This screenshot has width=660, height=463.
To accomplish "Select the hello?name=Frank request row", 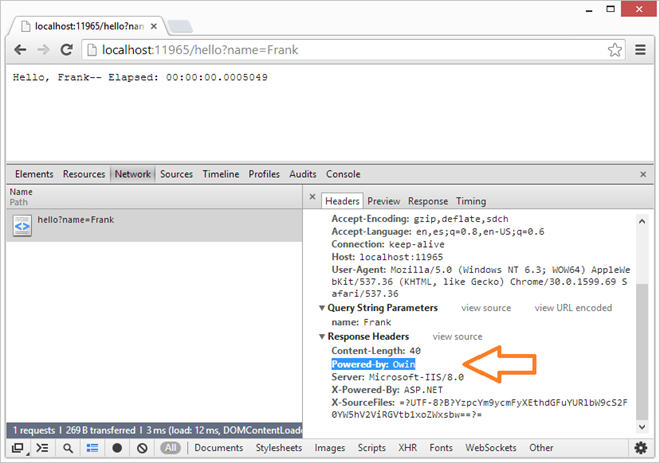I will (x=154, y=226).
